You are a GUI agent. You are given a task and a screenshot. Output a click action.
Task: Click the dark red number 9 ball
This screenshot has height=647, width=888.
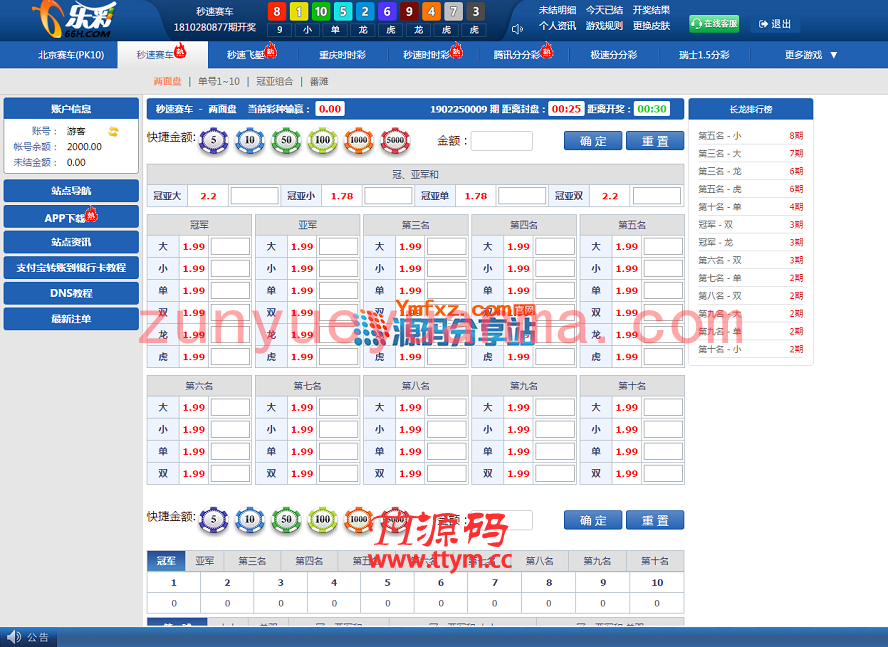point(409,11)
